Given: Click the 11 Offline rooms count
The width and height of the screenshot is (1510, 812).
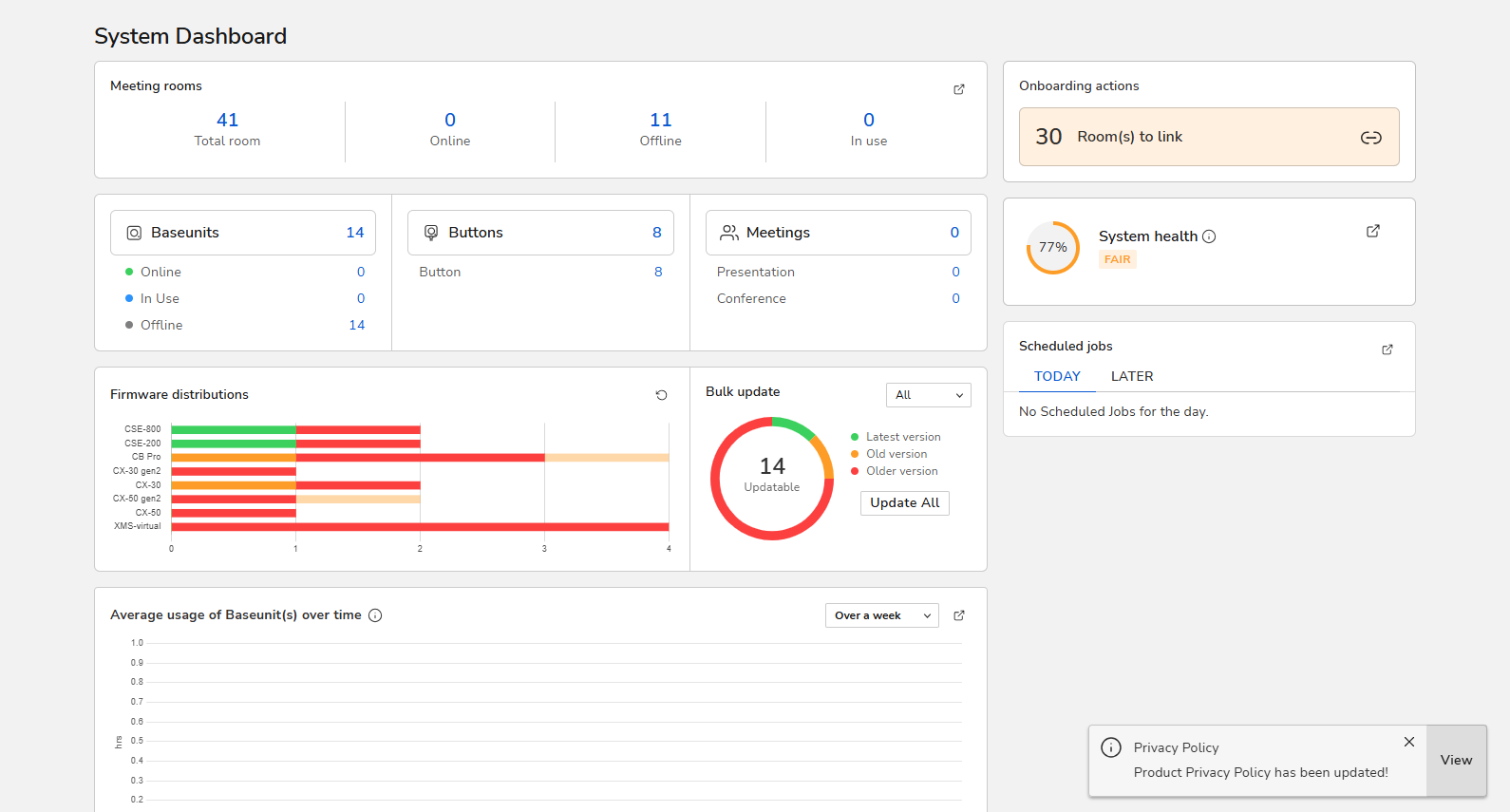Looking at the screenshot, I should [661, 120].
